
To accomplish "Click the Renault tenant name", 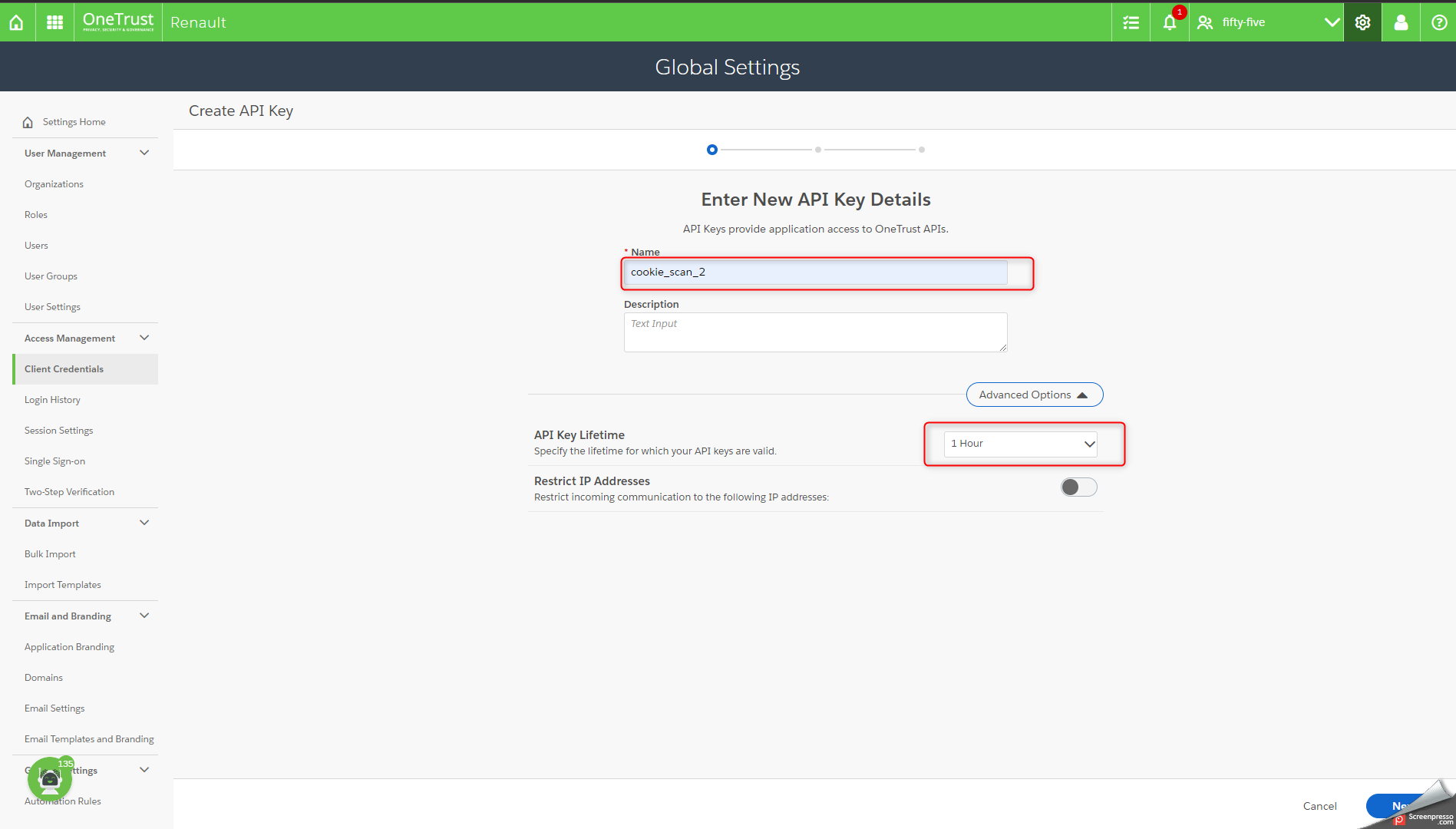I will point(198,22).
